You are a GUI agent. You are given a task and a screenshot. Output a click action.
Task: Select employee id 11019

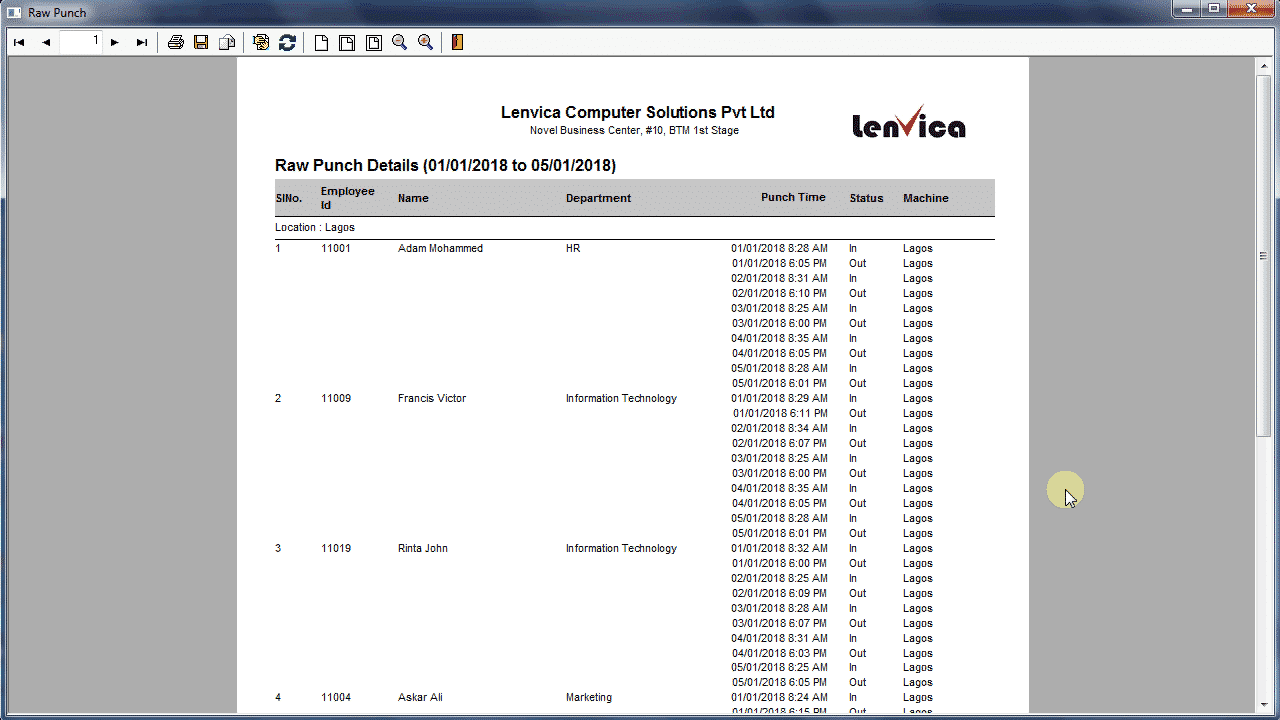coord(336,548)
